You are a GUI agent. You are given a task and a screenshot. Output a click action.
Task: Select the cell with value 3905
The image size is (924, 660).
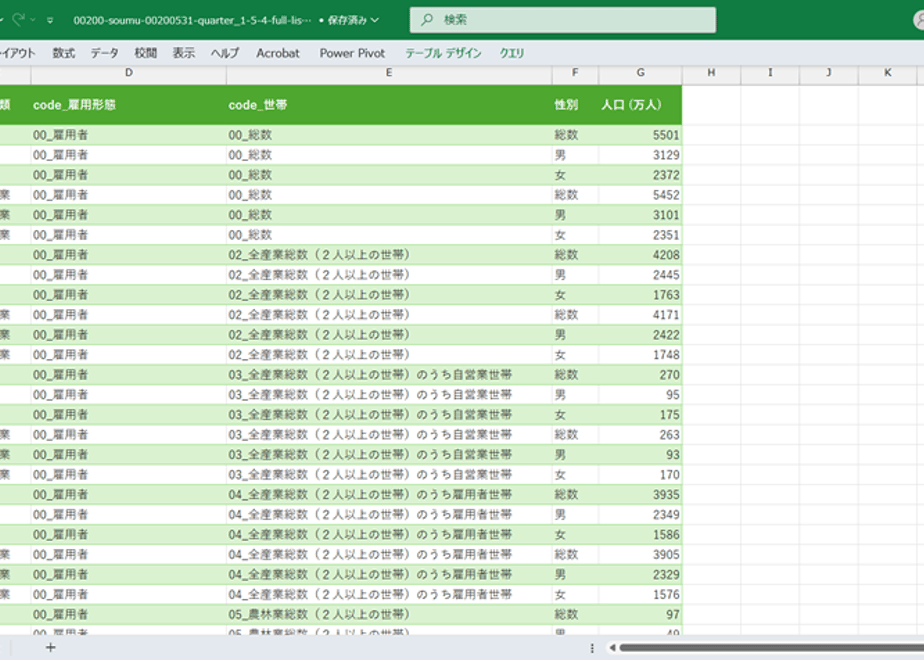(x=641, y=555)
